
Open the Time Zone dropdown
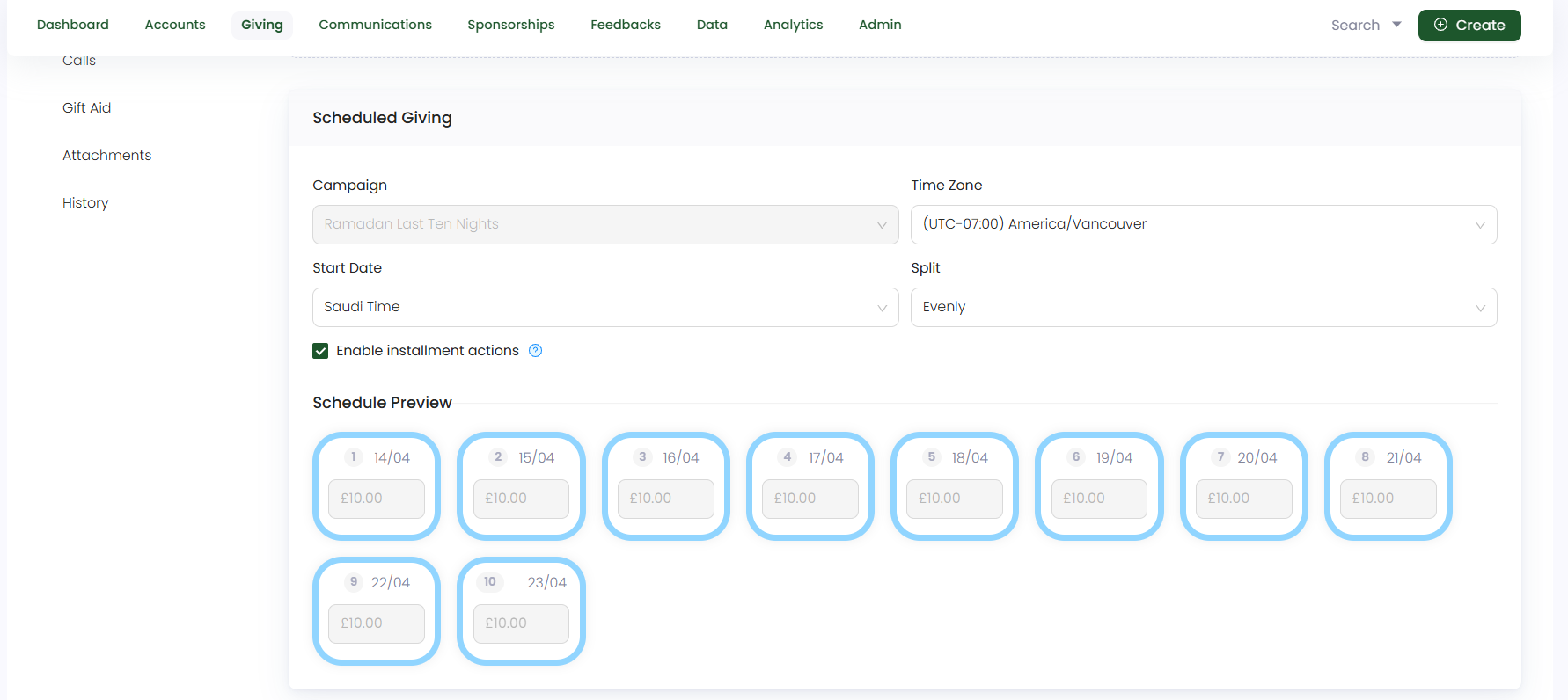(x=1204, y=224)
